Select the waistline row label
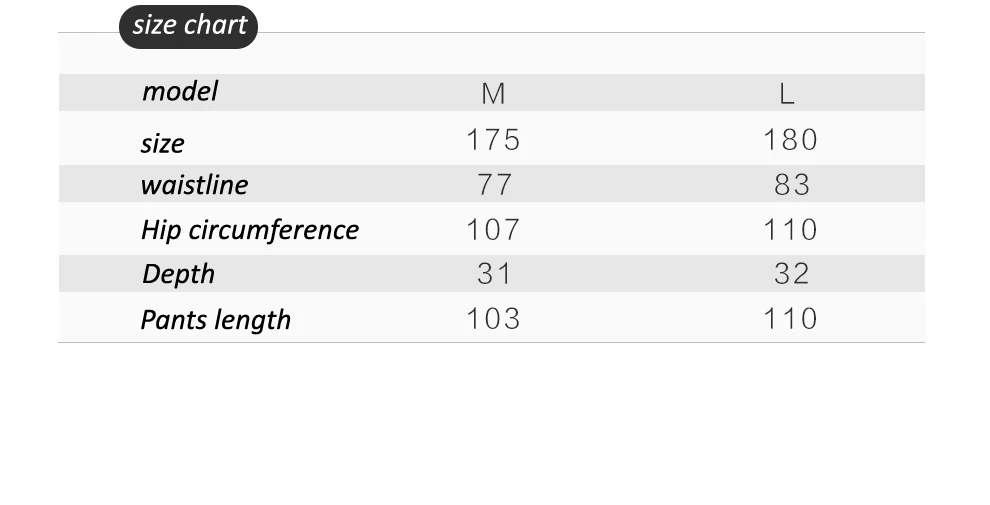990x505 pixels. point(194,185)
